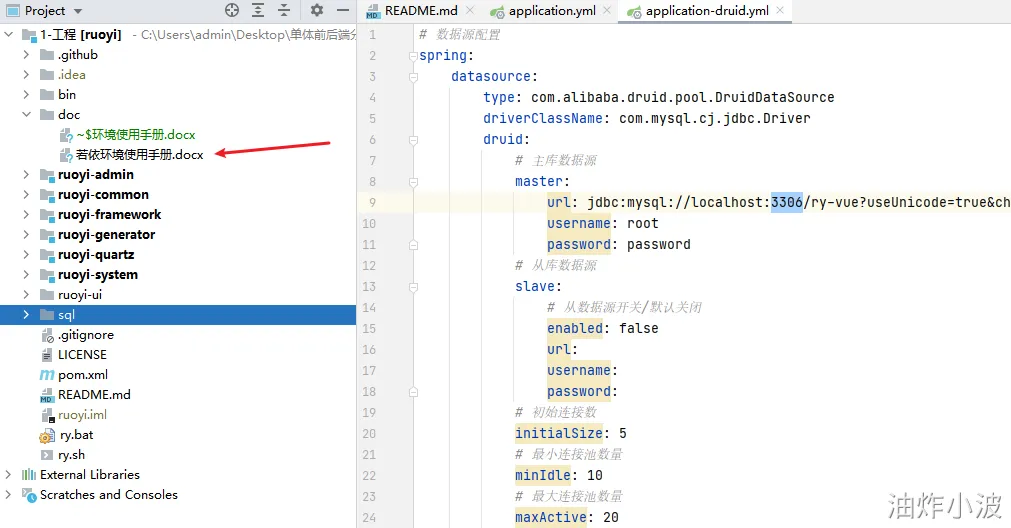The width and height of the screenshot is (1011, 528).
Task: Click the driverClassName key in editor
Action: pyautogui.click(x=542, y=119)
